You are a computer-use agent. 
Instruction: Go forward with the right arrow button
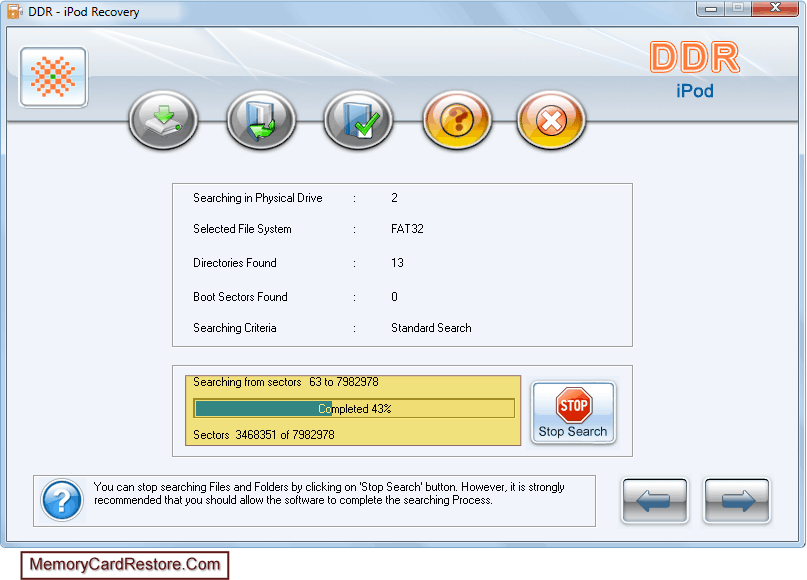pyautogui.click(x=736, y=500)
